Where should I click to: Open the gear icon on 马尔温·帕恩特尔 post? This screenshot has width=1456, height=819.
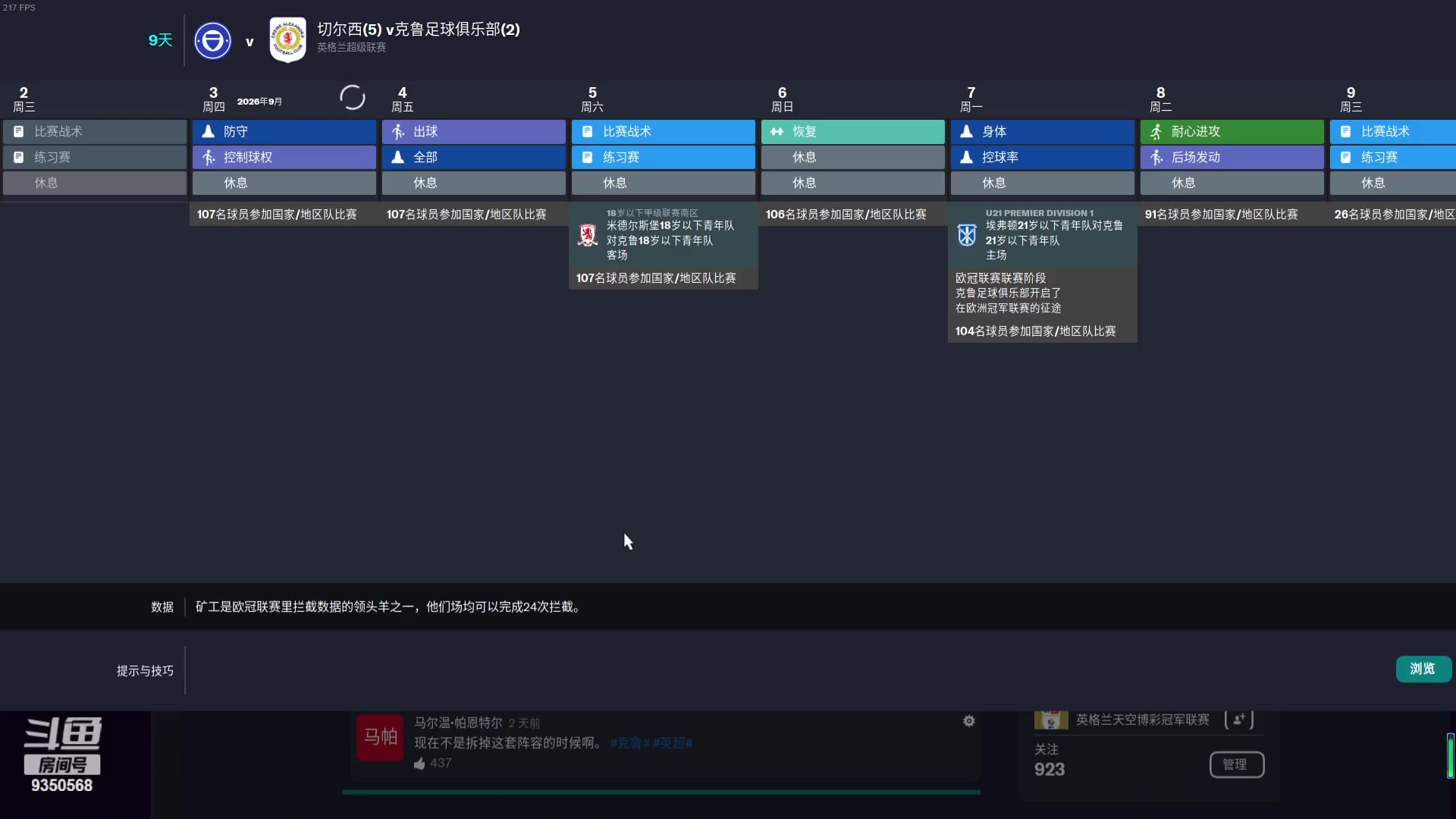pos(968,721)
